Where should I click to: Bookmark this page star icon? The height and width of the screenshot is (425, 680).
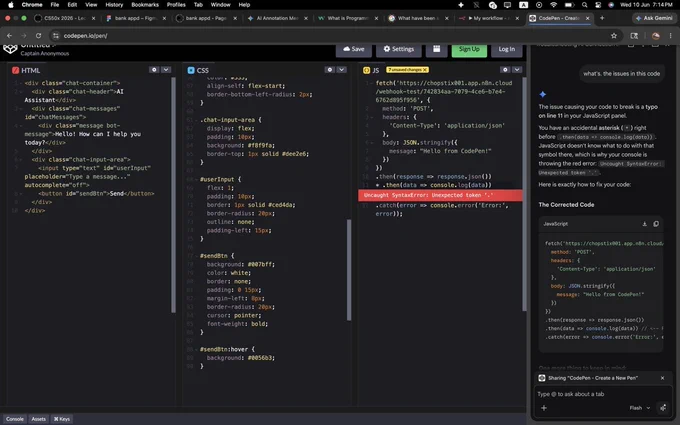(x=614, y=36)
